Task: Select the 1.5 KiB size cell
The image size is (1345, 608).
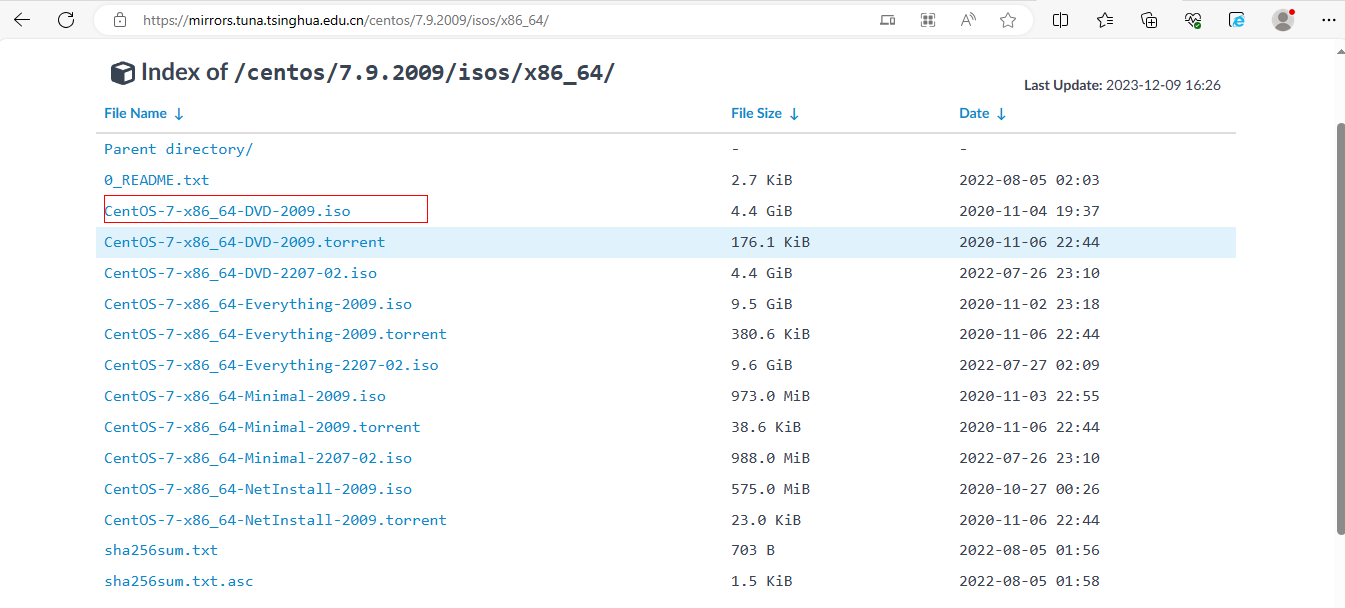Action: coord(762,581)
